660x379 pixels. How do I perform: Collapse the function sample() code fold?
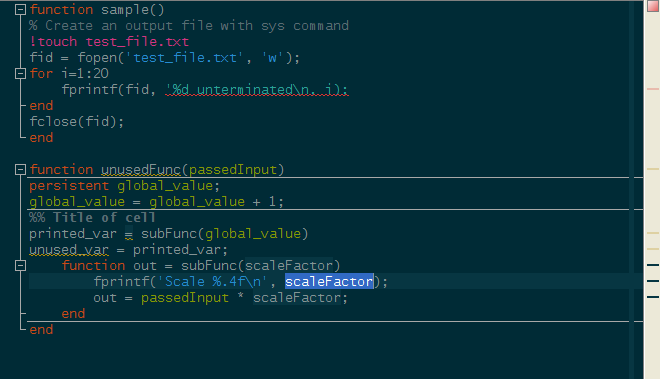[x=20, y=10]
